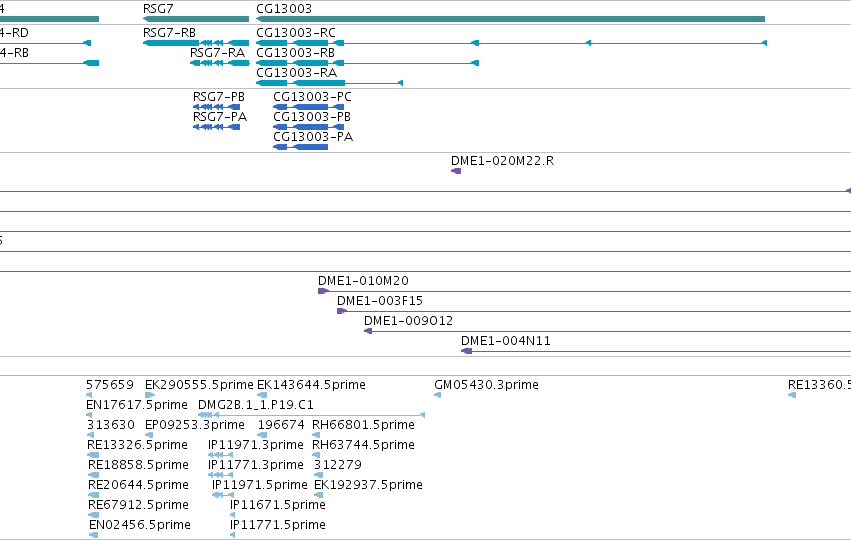Click the EK143644.5prime EST
Image resolution: width=851 pixels, height=540 pixels.
click(x=262, y=395)
